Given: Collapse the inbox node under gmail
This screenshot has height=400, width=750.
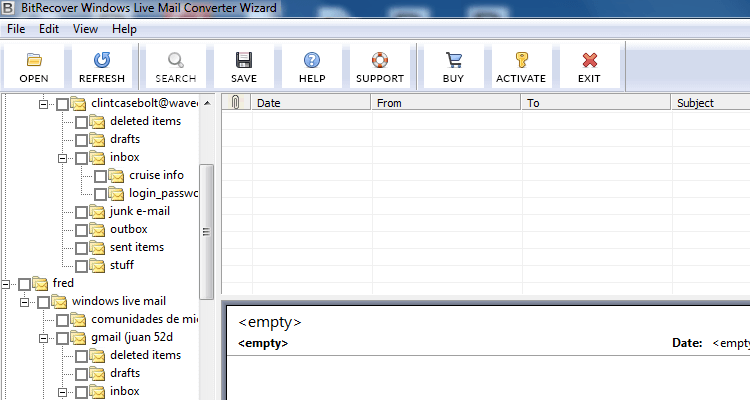Looking at the screenshot, I should tap(63, 392).
